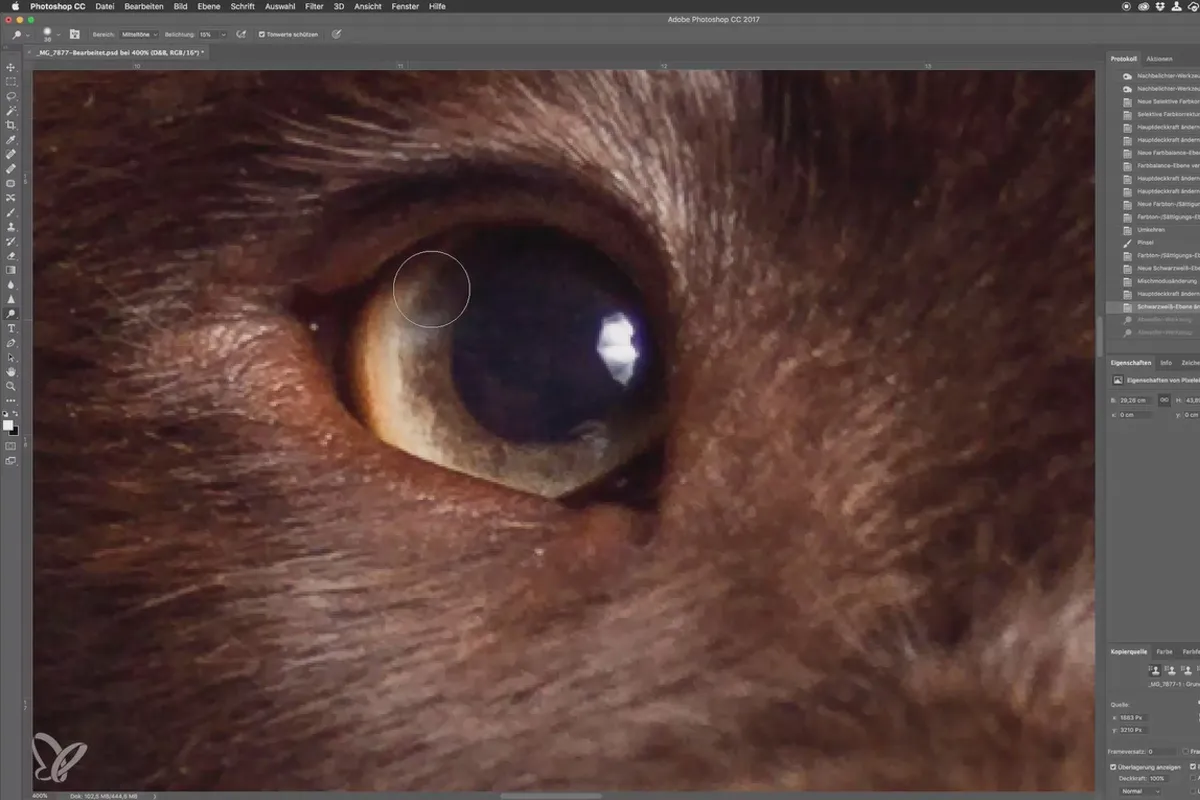Select the Brush tool
Image resolution: width=1200 pixels, height=800 pixels.
[x=11, y=213]
